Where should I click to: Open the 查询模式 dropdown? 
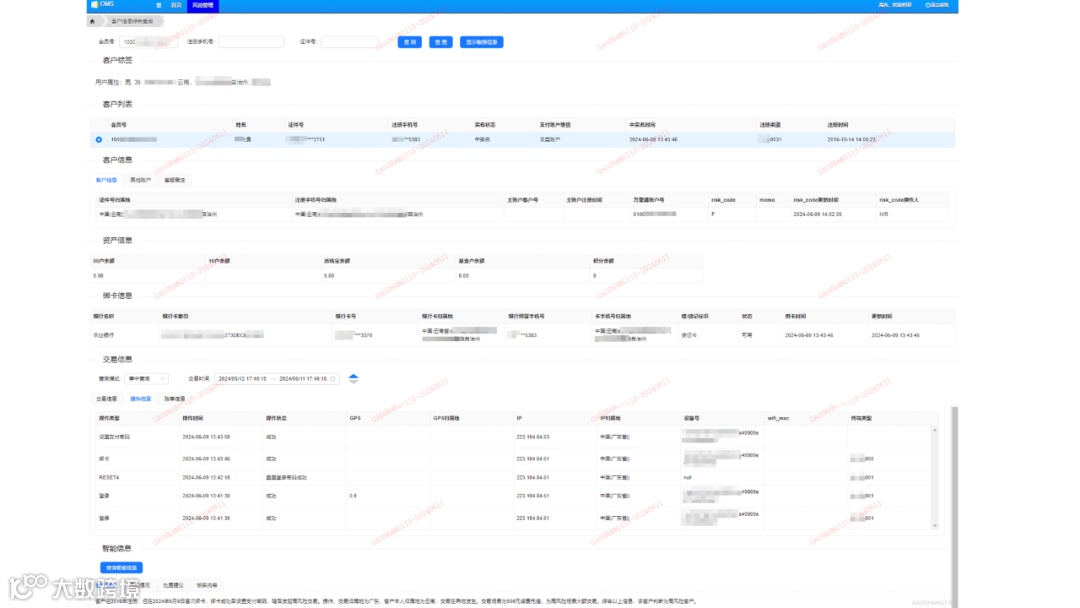[146, 379]
